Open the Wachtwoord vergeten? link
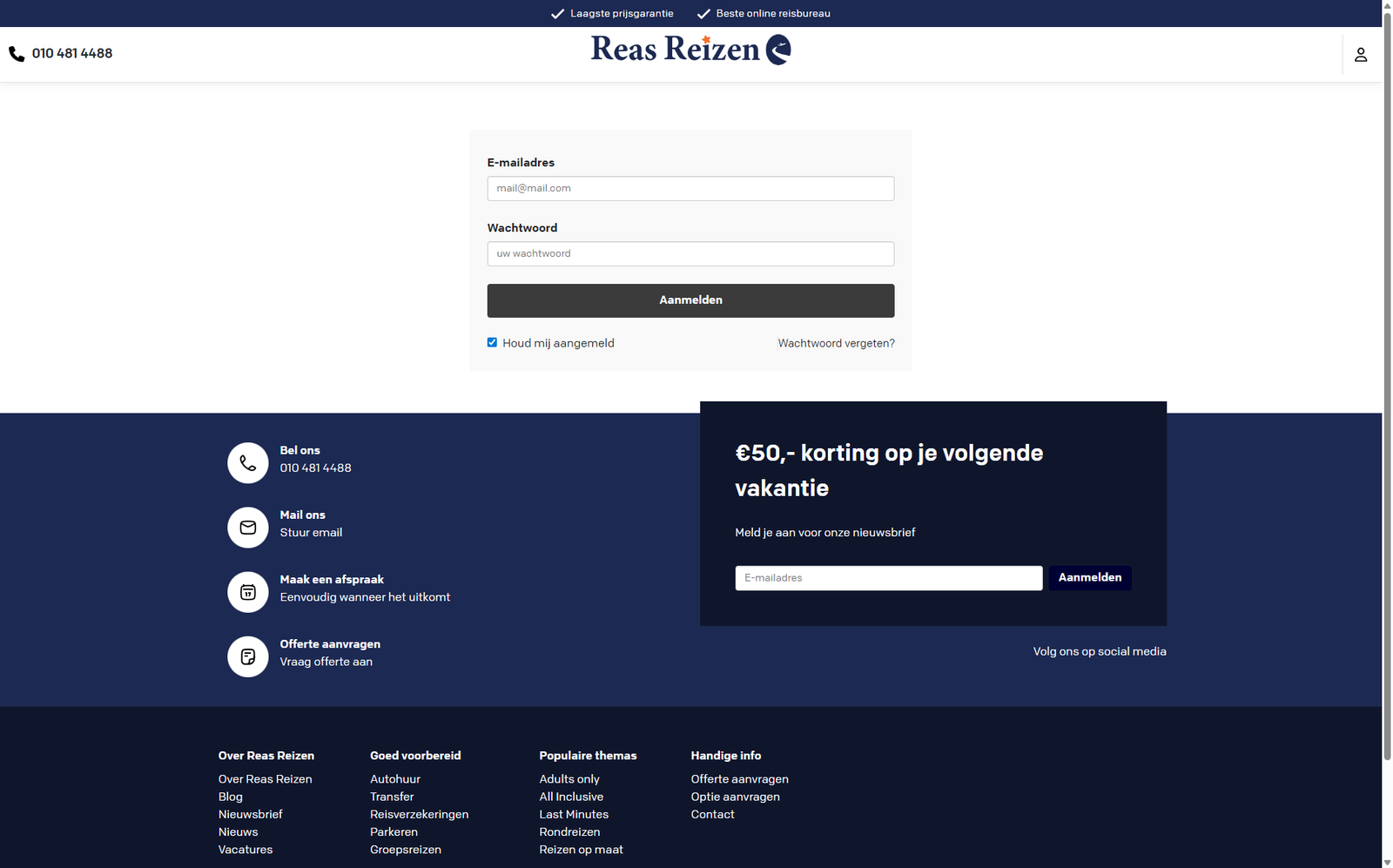This screenshot has width=1393, height=868. pos(836,344)
